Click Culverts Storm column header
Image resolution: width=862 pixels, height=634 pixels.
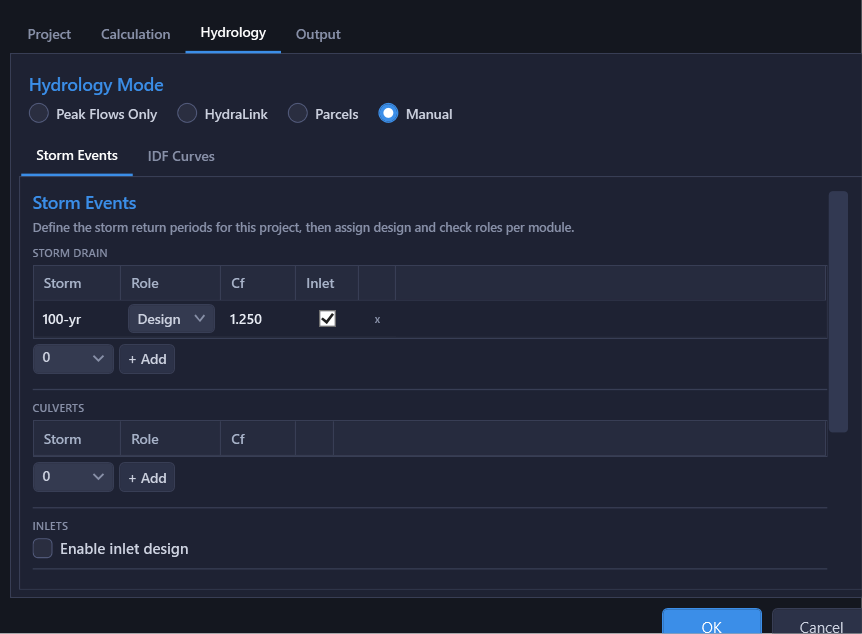[77, 439]
